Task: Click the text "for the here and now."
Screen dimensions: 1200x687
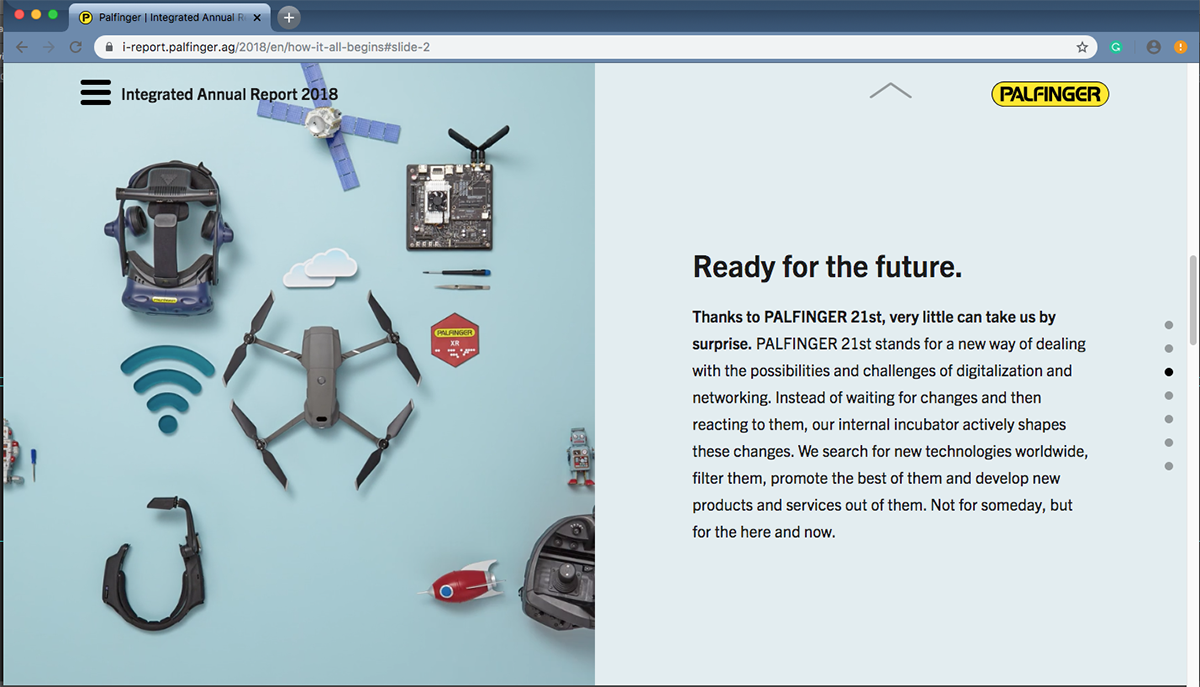Action: (x=763, y=532)
